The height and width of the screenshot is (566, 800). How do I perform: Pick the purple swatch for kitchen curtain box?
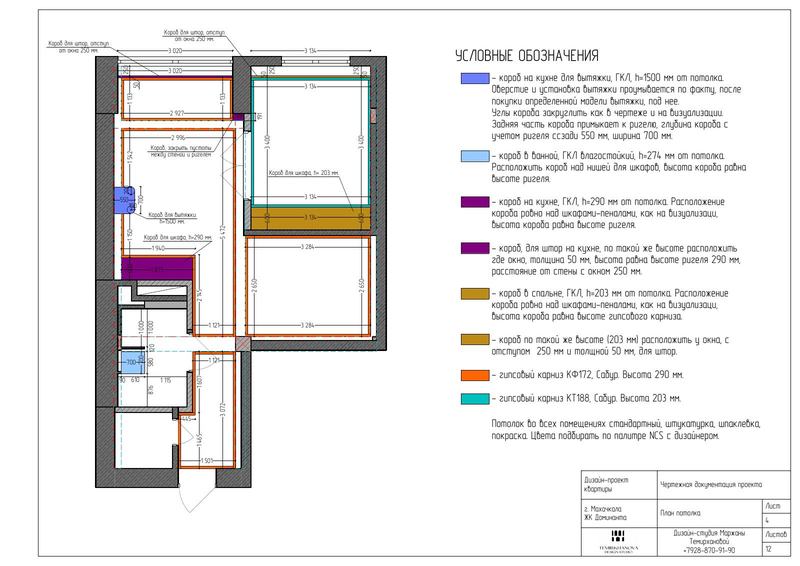[474, 248]
